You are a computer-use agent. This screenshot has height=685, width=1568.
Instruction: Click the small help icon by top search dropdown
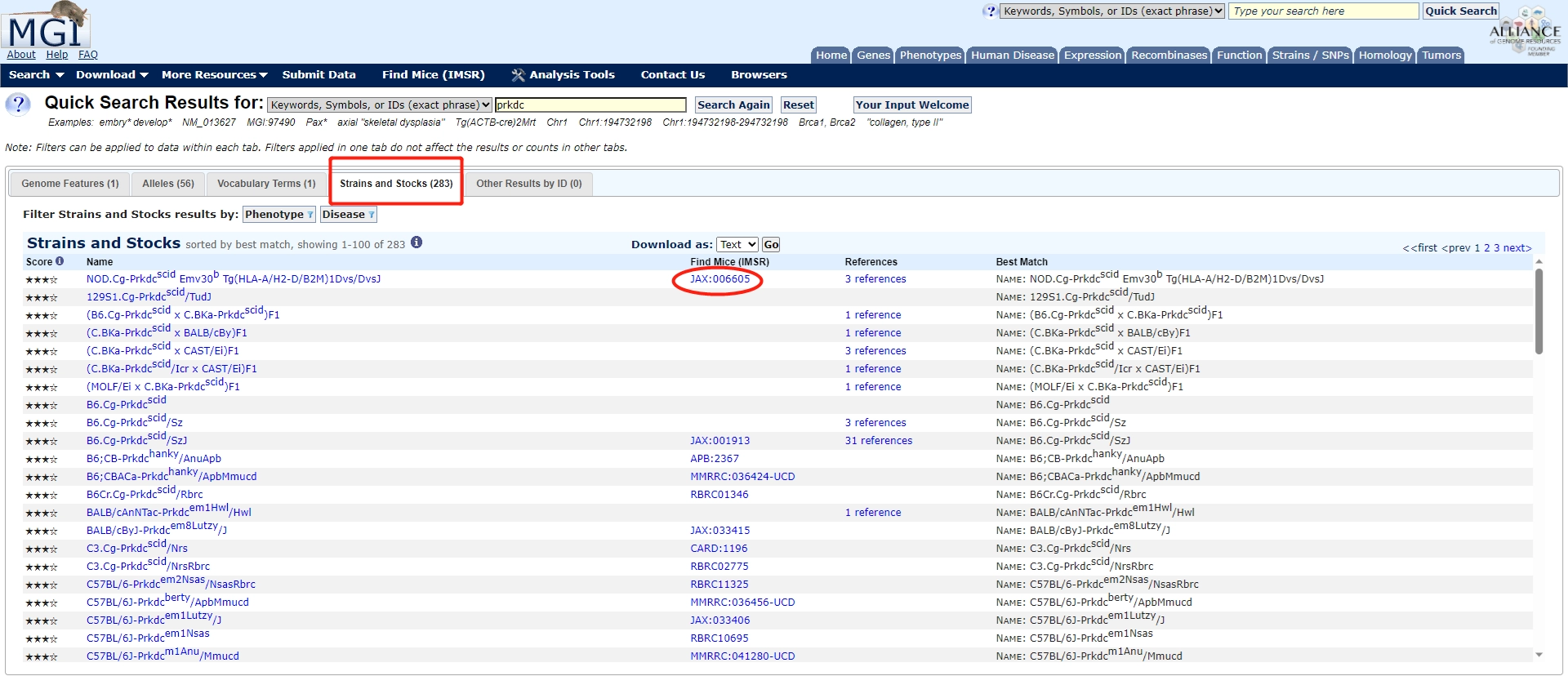(991, 11)
